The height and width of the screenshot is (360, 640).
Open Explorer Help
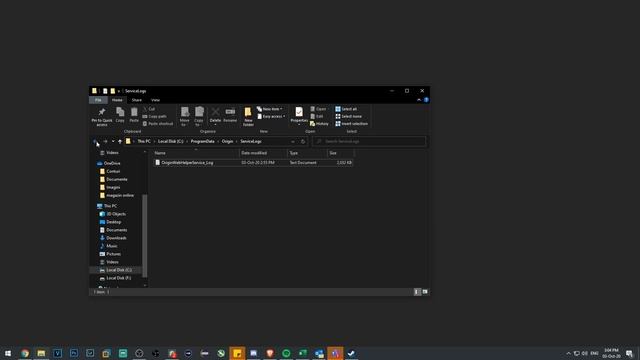pyautogui.click(x=426, y=100)
